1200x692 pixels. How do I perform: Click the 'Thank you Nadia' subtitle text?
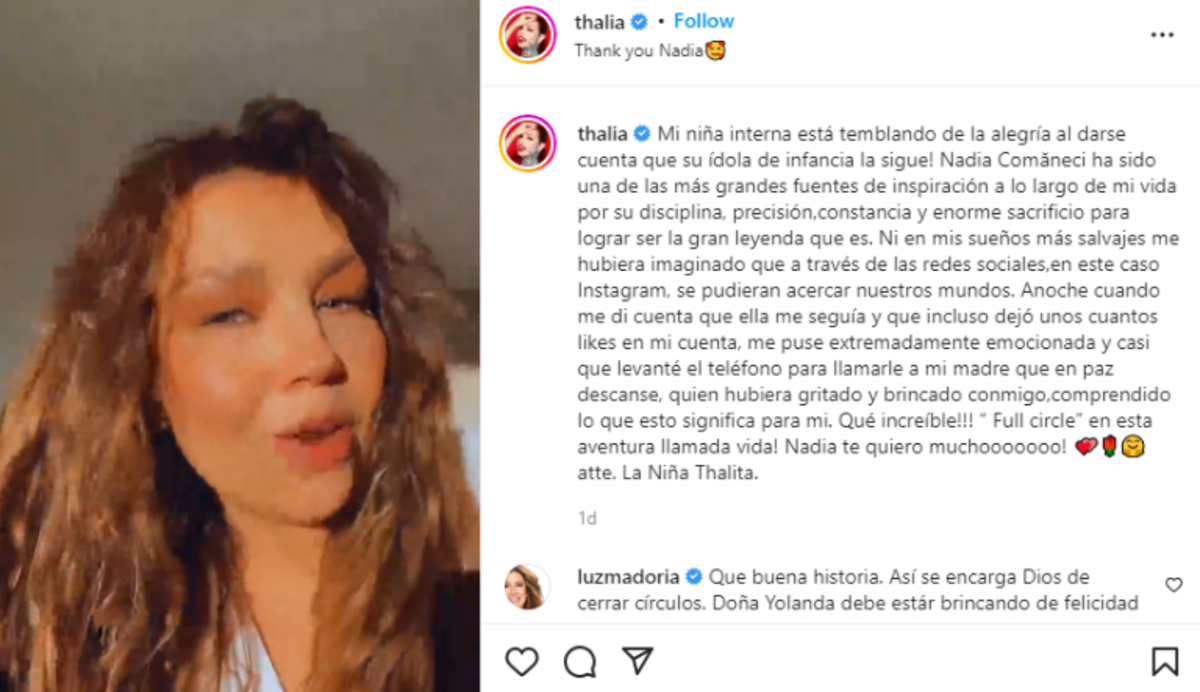point(650,50)
